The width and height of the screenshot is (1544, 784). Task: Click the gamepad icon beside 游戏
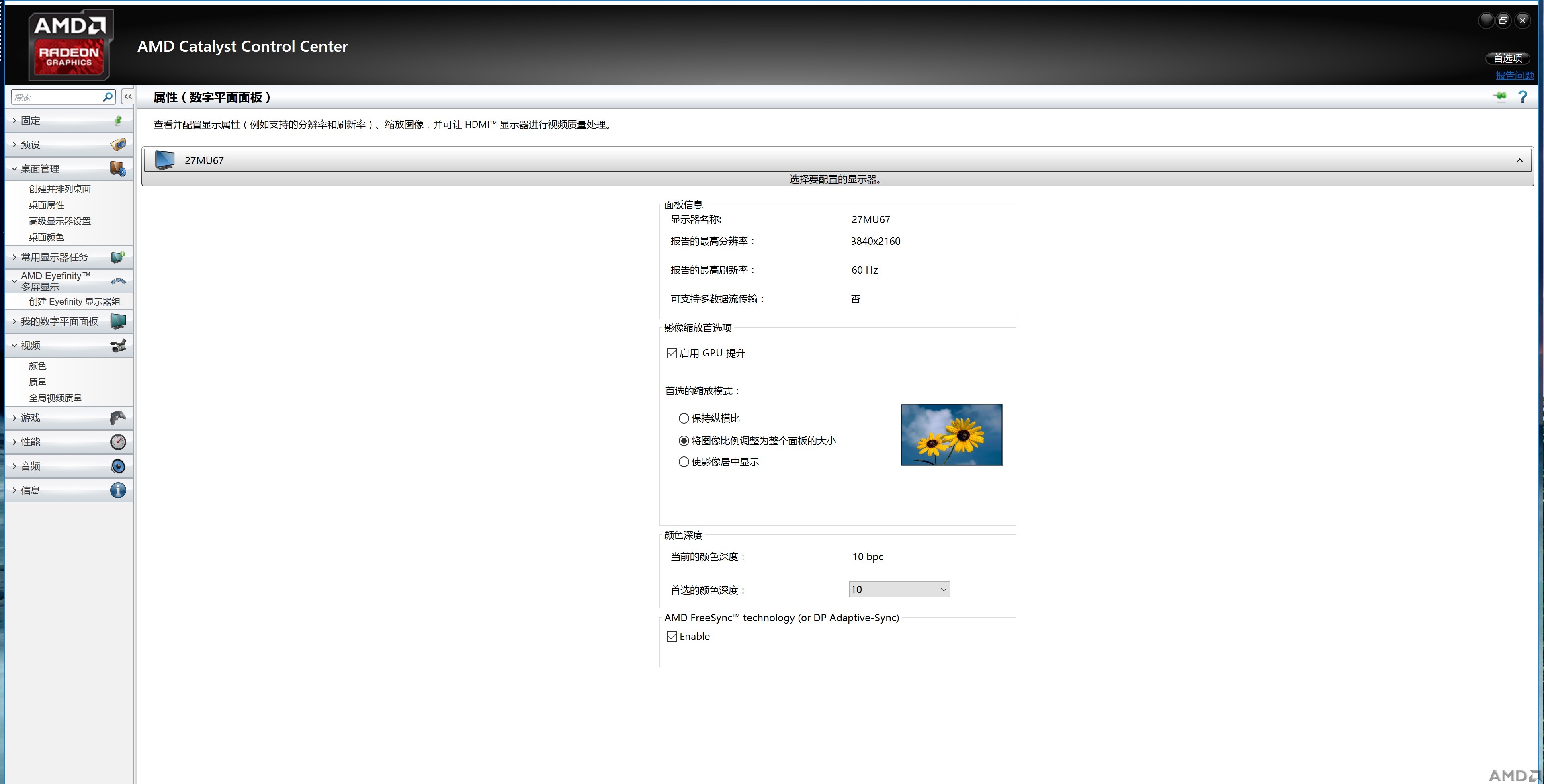tap(118, 418)
